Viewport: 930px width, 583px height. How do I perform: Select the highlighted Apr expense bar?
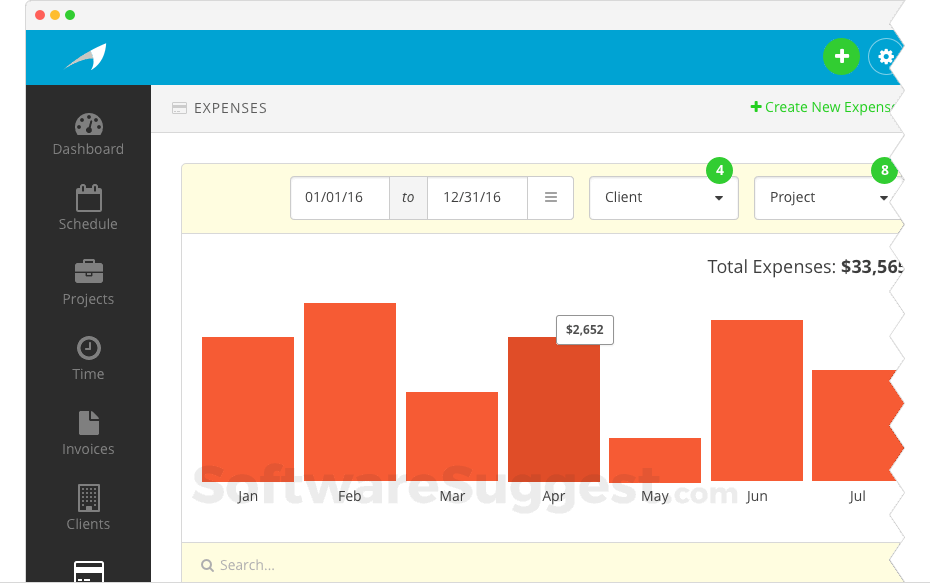point(554,409)
